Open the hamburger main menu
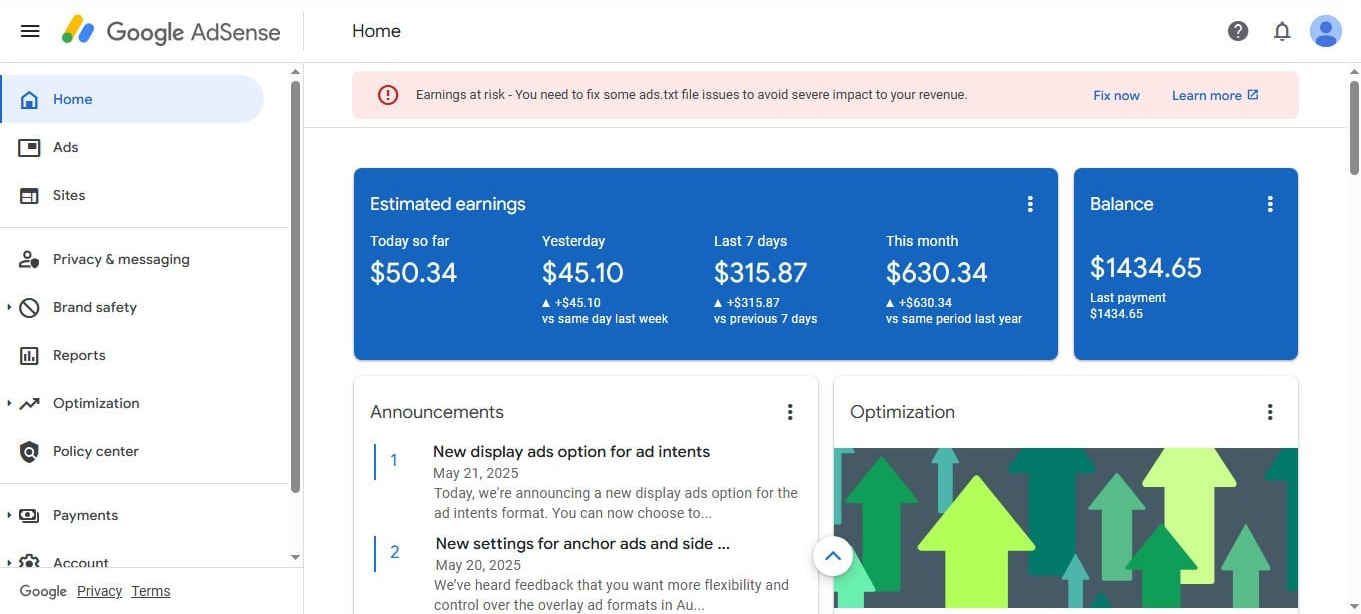Image resolution: width=1361 pixels, height=614 pixels. (x=30, y=31)
